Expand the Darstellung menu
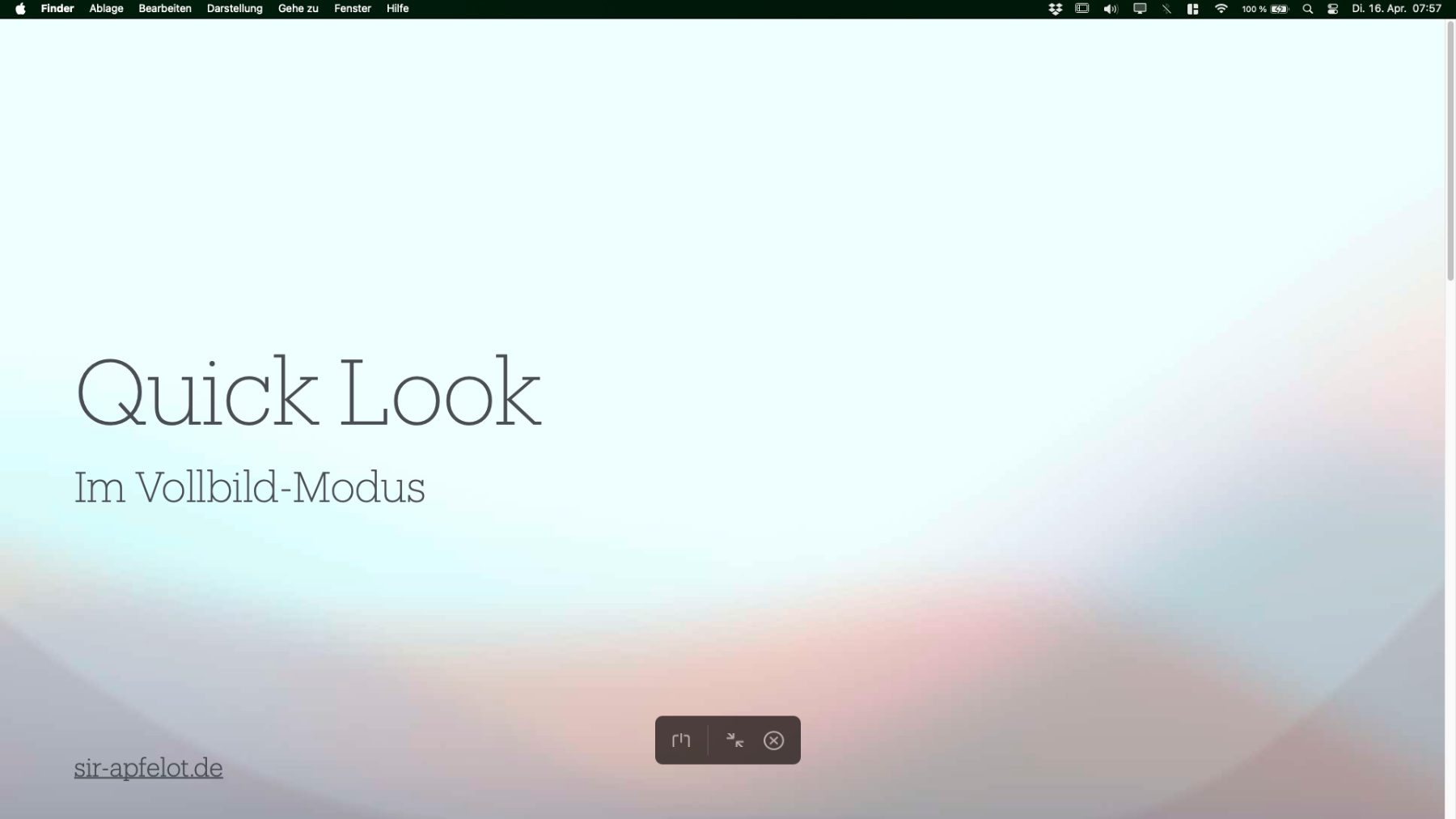The width and height of the screenshot is (1456, 819). (235, 9)
